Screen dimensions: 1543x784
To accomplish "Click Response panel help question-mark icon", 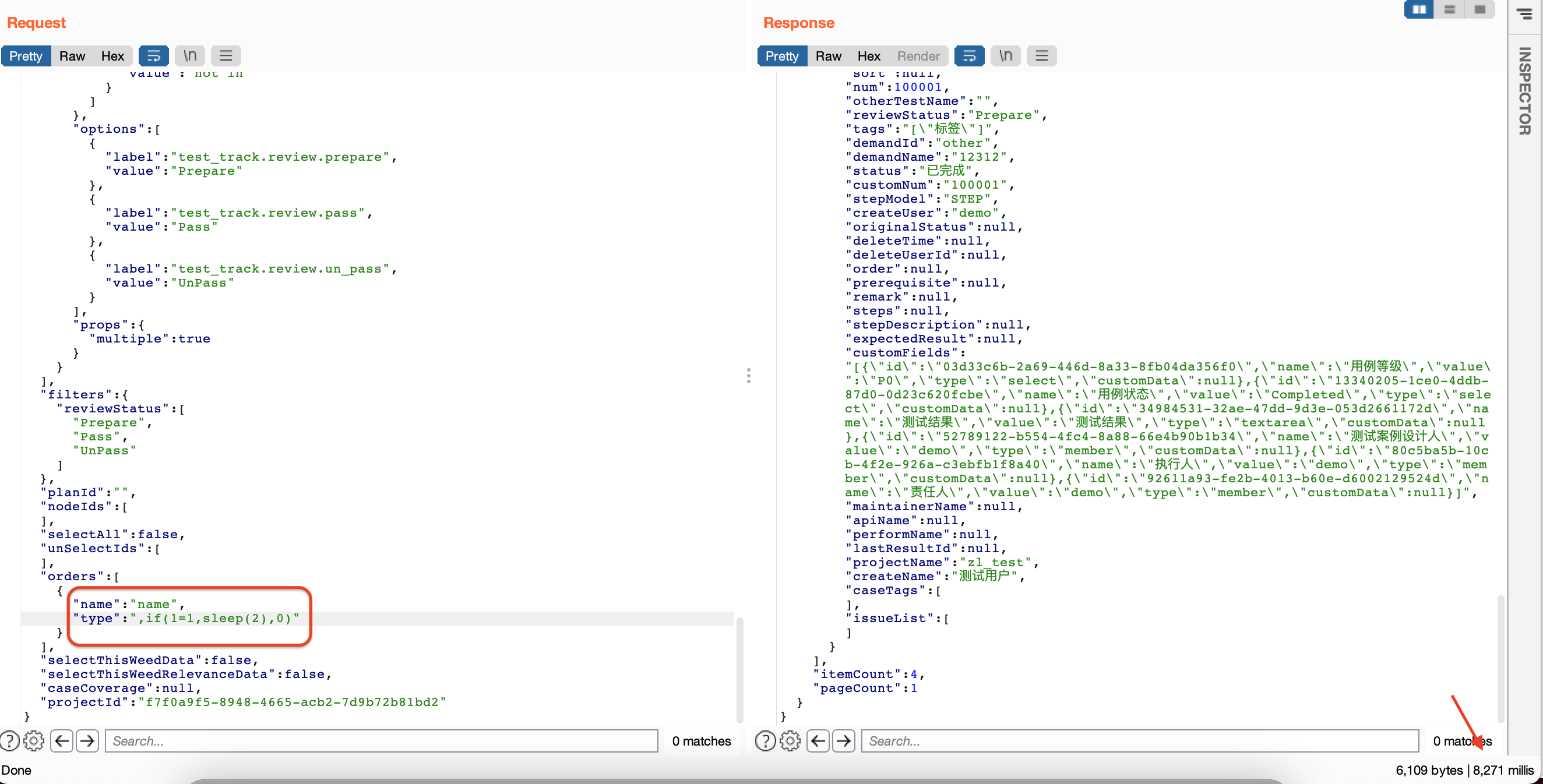I will (766, 741).
